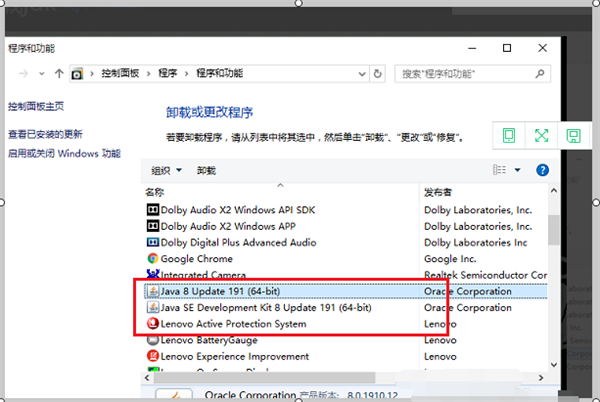Click the Java SE Development Kit icon
600x402 pixels.
point(153,308)
